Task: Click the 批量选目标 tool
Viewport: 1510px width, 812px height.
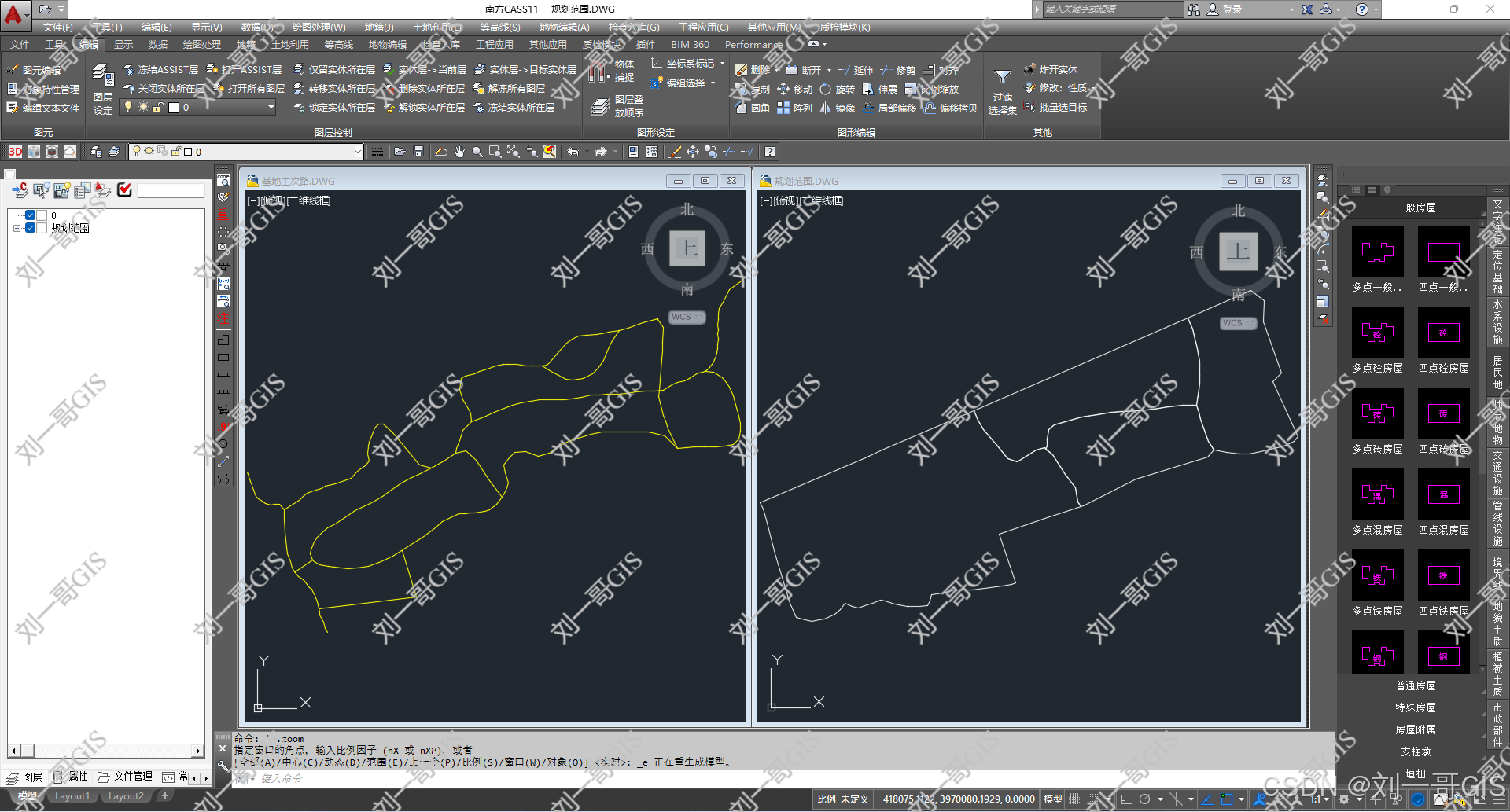Action: pyautogui.click(x=1055, y=108)
